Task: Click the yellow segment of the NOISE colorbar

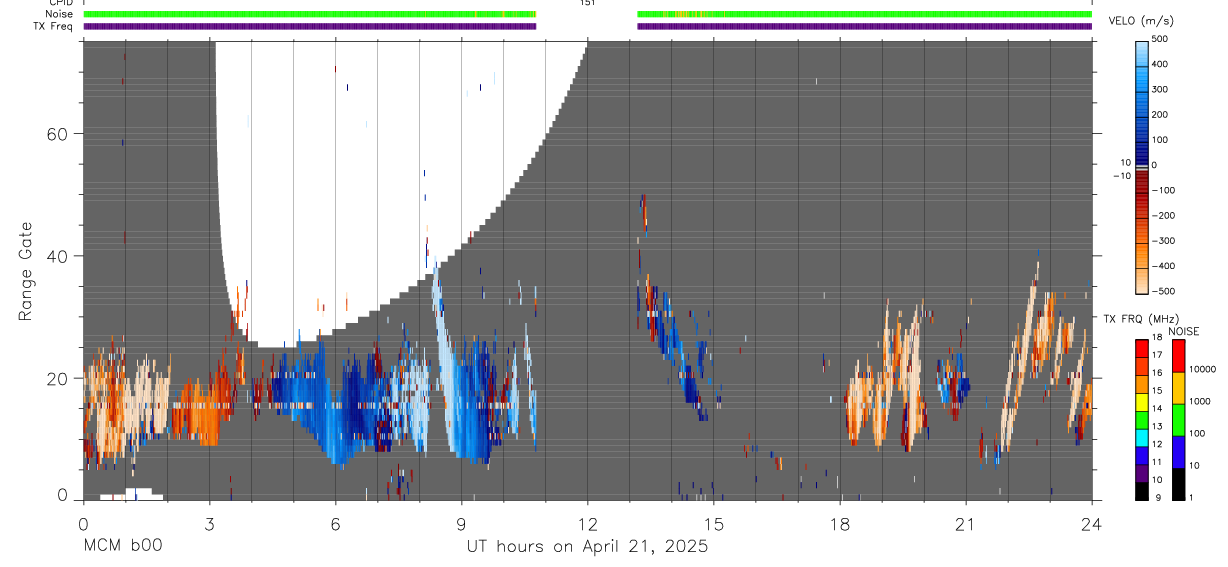Action: [x=1178, y=388]
